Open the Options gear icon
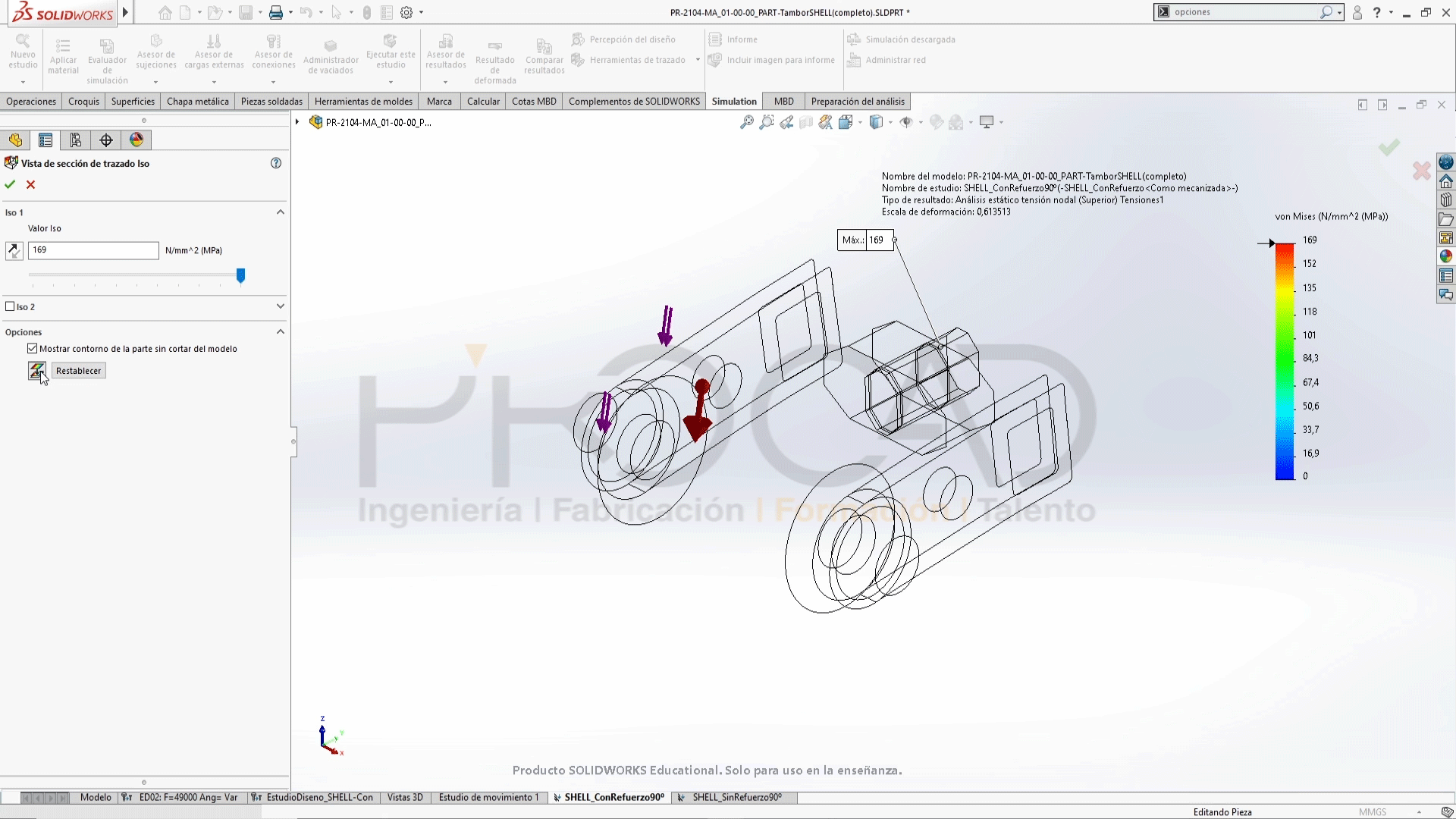The width and height of the screenshot is (1456, 819). pyautogui.click(x=406, y=12)
